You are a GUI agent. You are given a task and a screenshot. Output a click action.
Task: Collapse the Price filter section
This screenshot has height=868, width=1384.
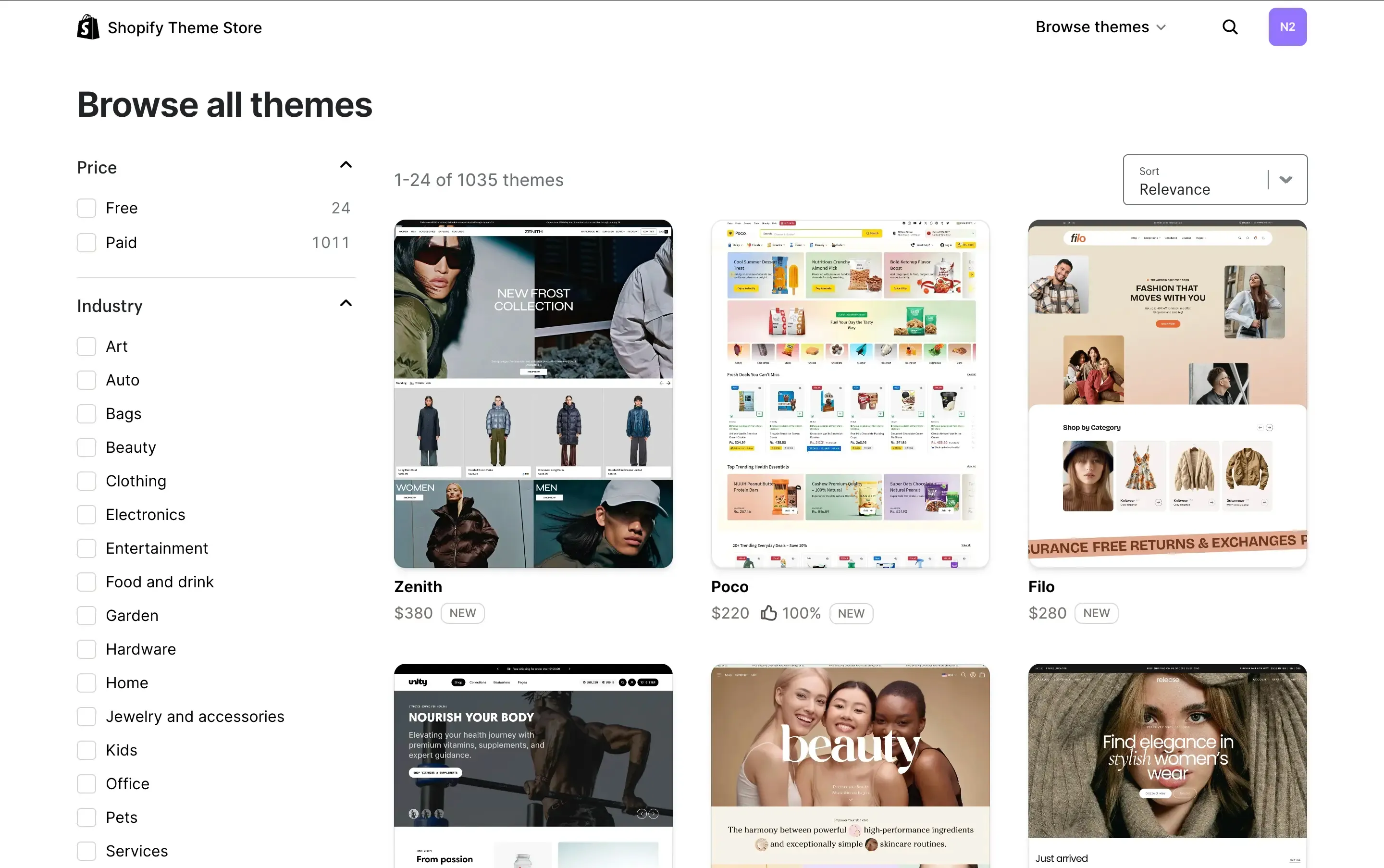click(x=345, y=165)
